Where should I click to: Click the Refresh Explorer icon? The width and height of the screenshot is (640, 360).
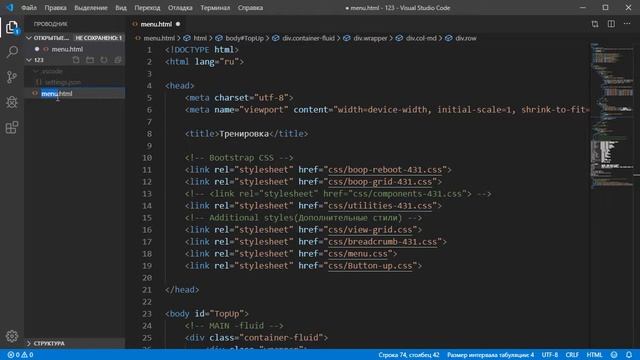104,60
